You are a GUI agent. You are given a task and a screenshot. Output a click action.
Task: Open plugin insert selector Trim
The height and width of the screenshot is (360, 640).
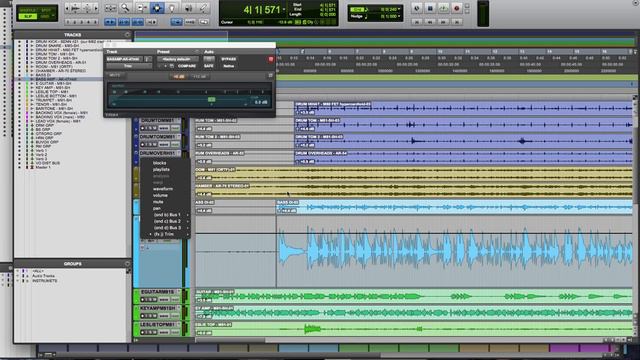[129, 66]
